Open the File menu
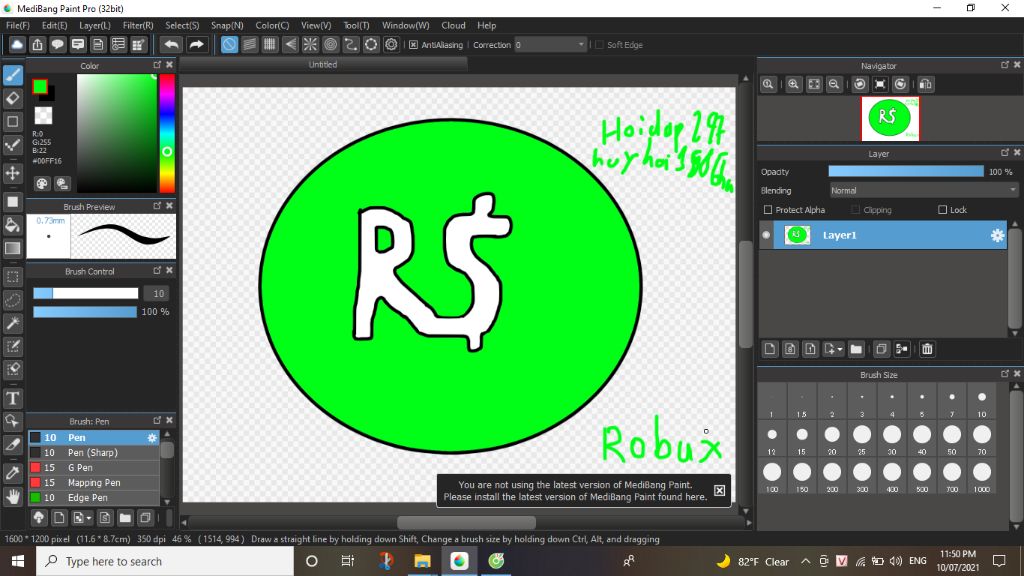 (x=18, y=25)
